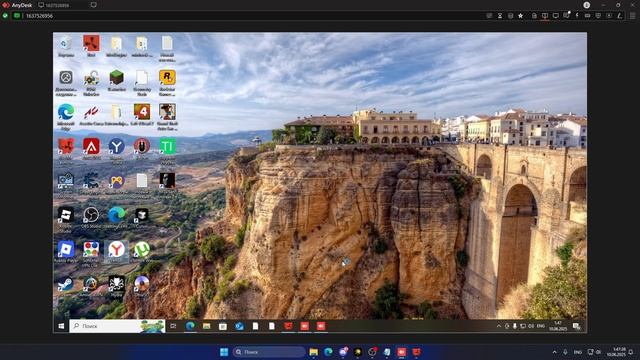Viewport: 640px width, 360px height.
Task: Select the red A logo desktop shortcut
Action: (91, 146)
